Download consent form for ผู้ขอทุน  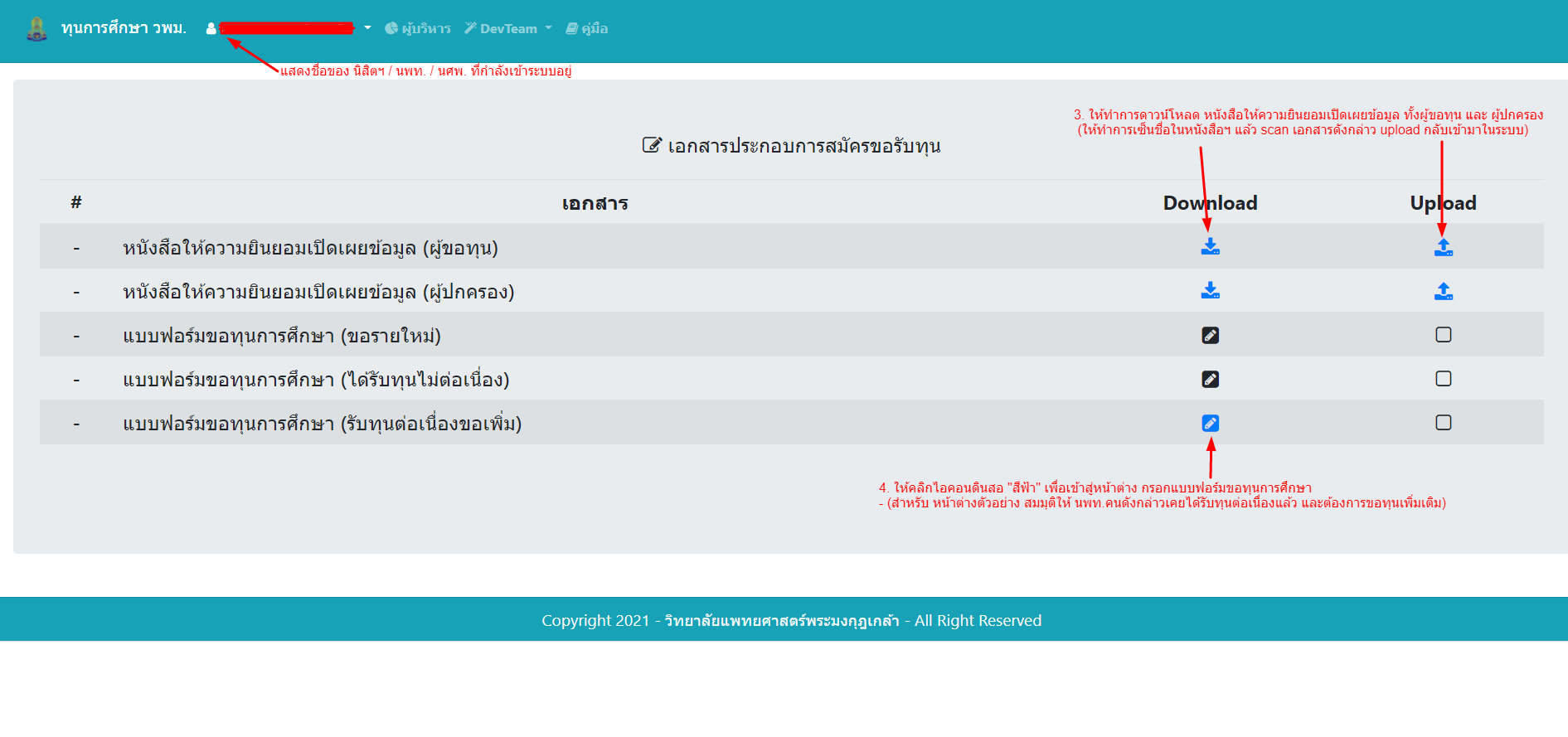(1211, 246)
